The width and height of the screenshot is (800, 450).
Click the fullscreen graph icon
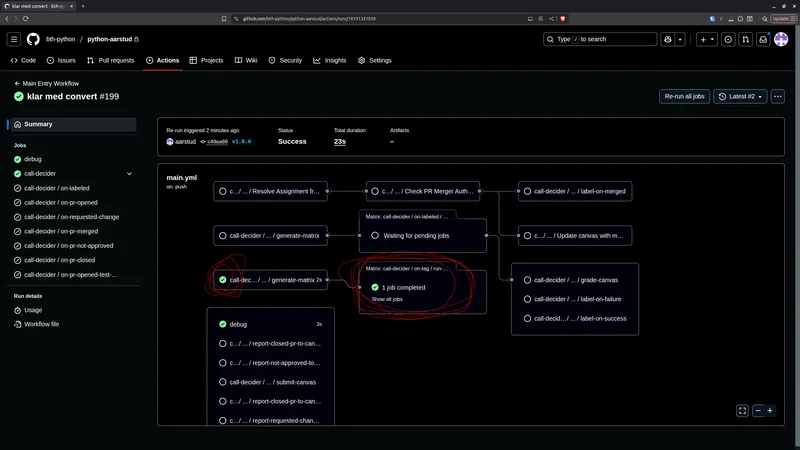pos(742,410)
